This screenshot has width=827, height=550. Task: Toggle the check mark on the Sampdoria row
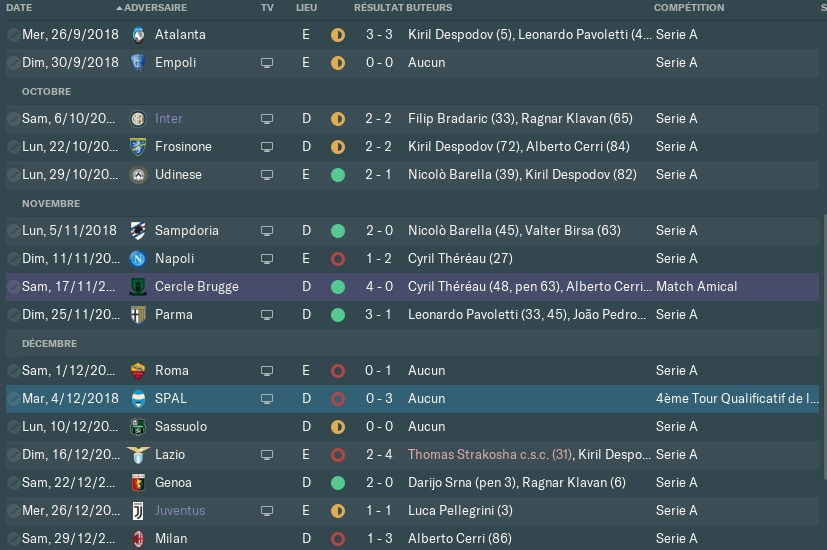13,230
